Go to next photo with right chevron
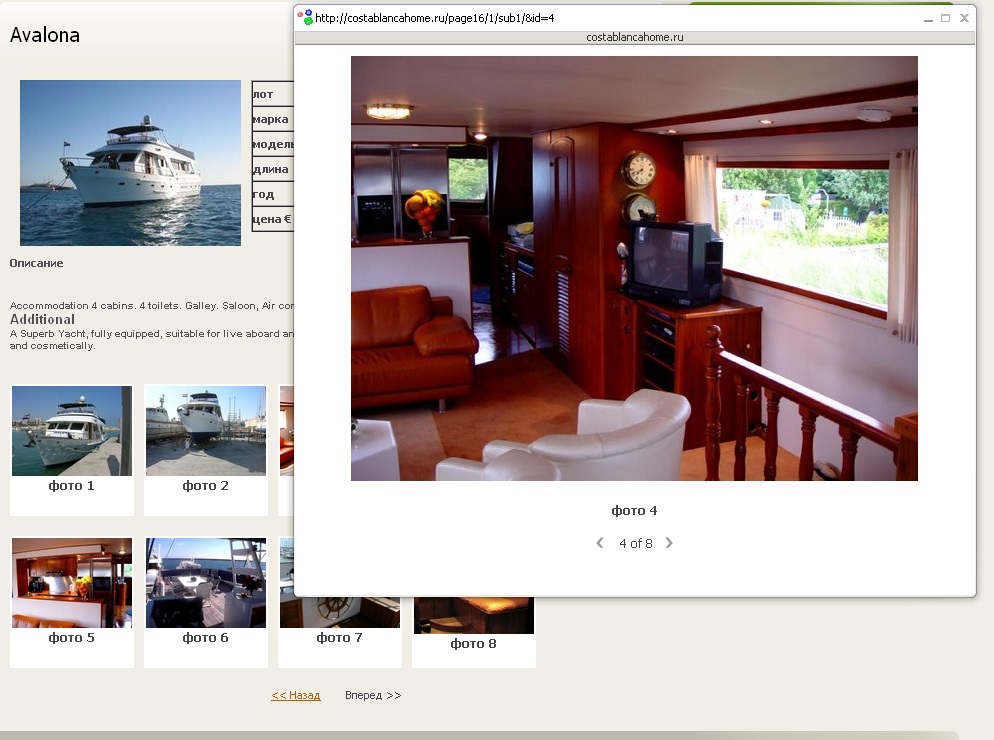The height and width of the screenshot is (740, 994). (x=669, y=543)
